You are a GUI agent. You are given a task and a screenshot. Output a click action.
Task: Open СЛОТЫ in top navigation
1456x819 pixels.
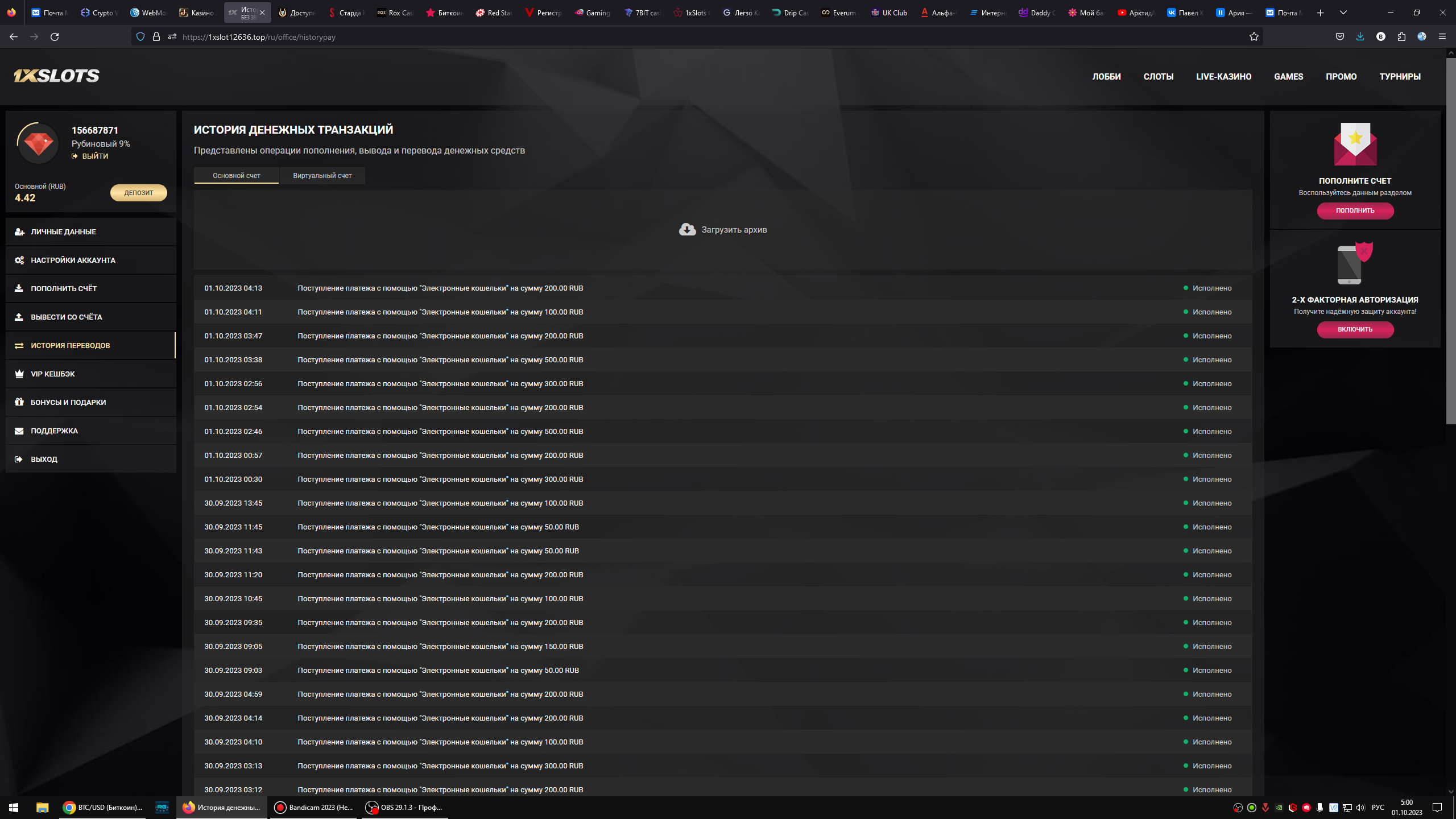pyautogui.click(x=1158, y=77)
